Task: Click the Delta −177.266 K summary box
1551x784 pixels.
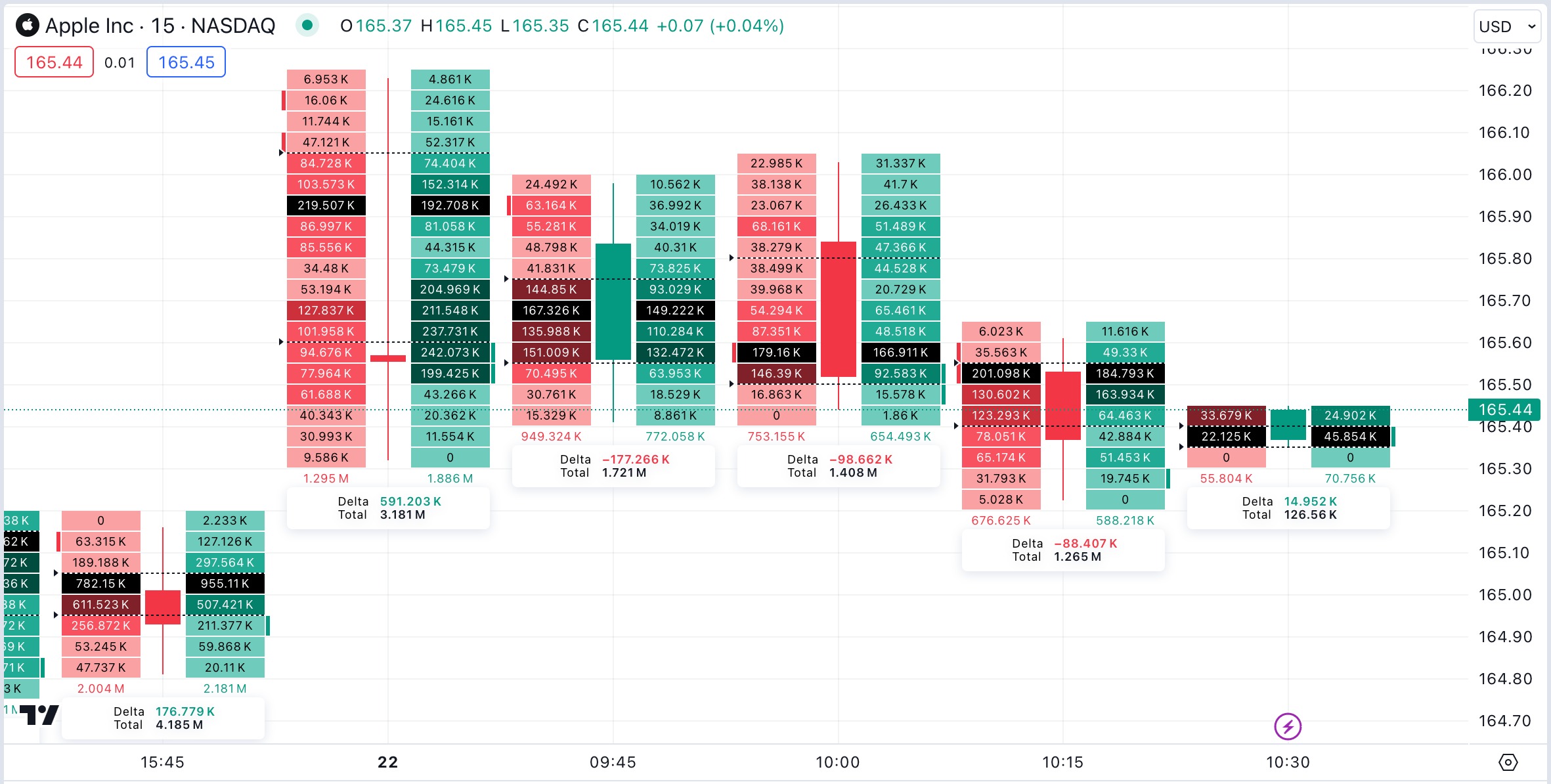Action: pyautogui.click(x=613, y=466)
